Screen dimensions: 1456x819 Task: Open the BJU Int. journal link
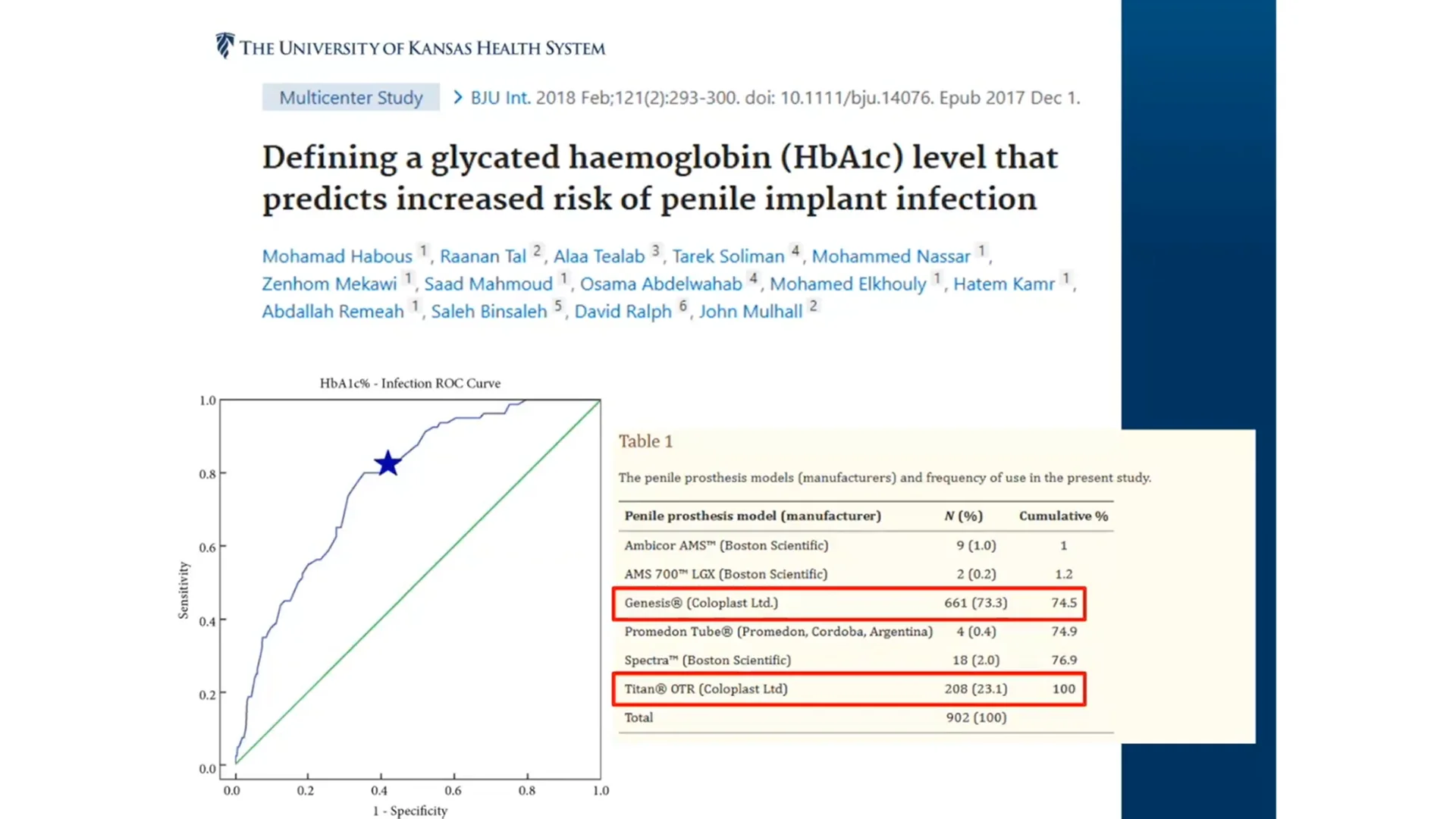pyautogui.click(x=500, y=98)
